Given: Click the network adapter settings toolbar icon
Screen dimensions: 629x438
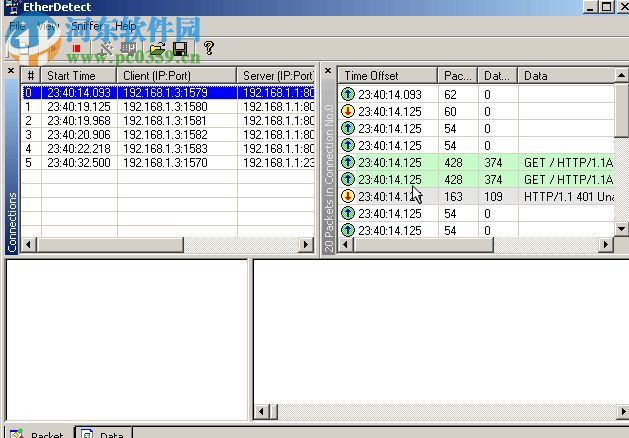Looking at the screenshot, I should coord(128,49).
